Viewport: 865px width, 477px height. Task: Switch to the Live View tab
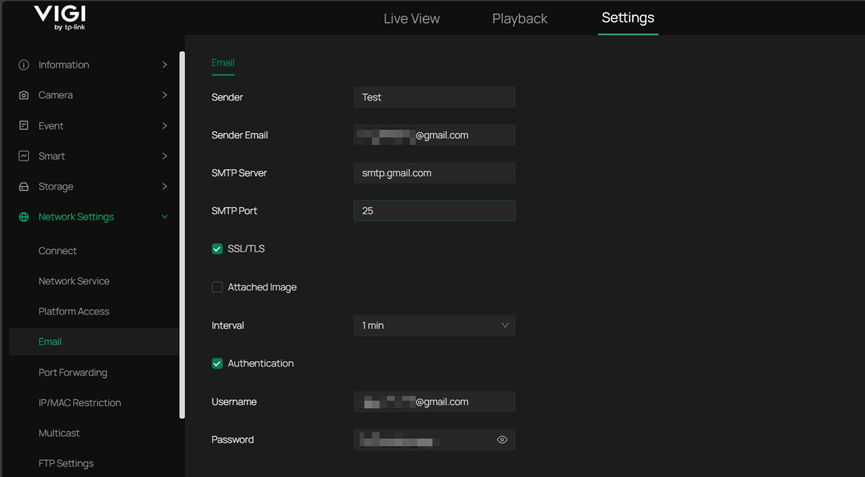pyautogui.click(x=411, y=19)
